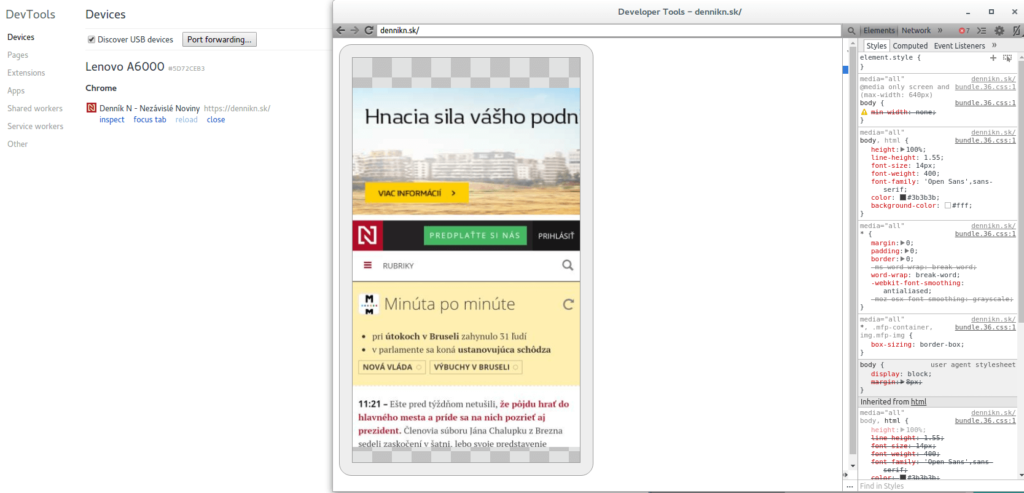
Task: Click the close link under Denník N
Action: point(216,119)
